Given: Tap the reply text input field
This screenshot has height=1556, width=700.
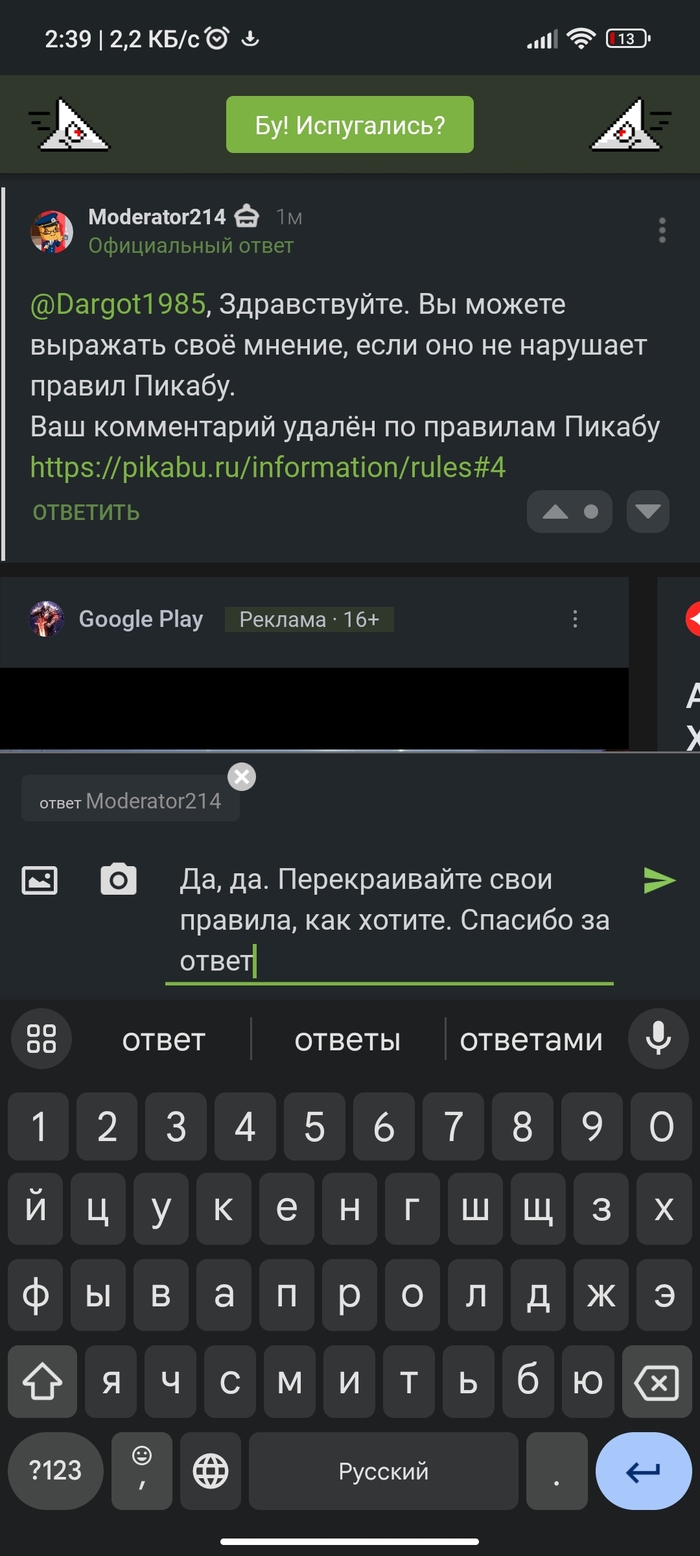Looking at the screenshot, I should (389, 920).
